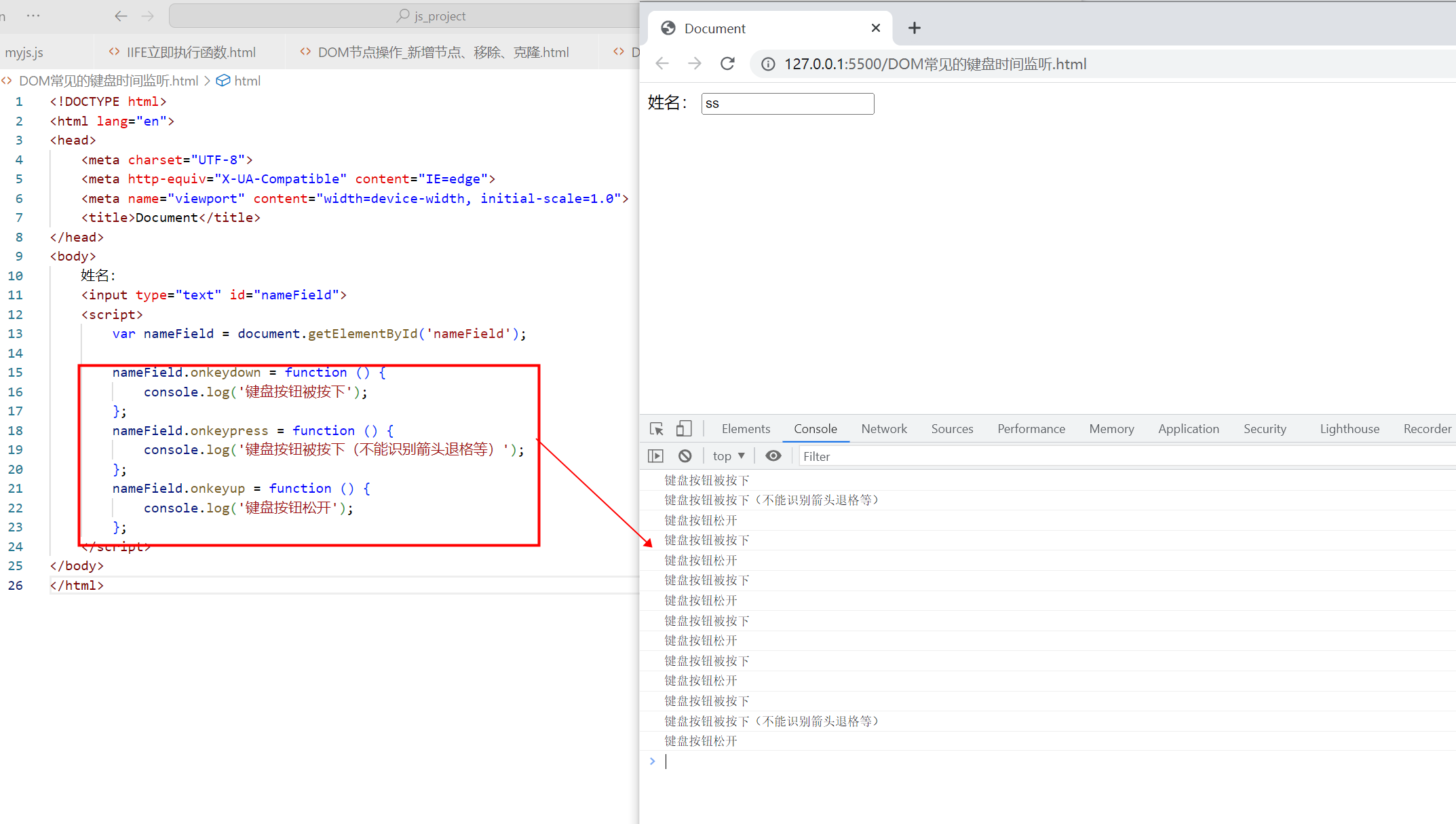This screenshot has width=1456, height=824.
Task: Open the Security tab
Action: 1265,429
